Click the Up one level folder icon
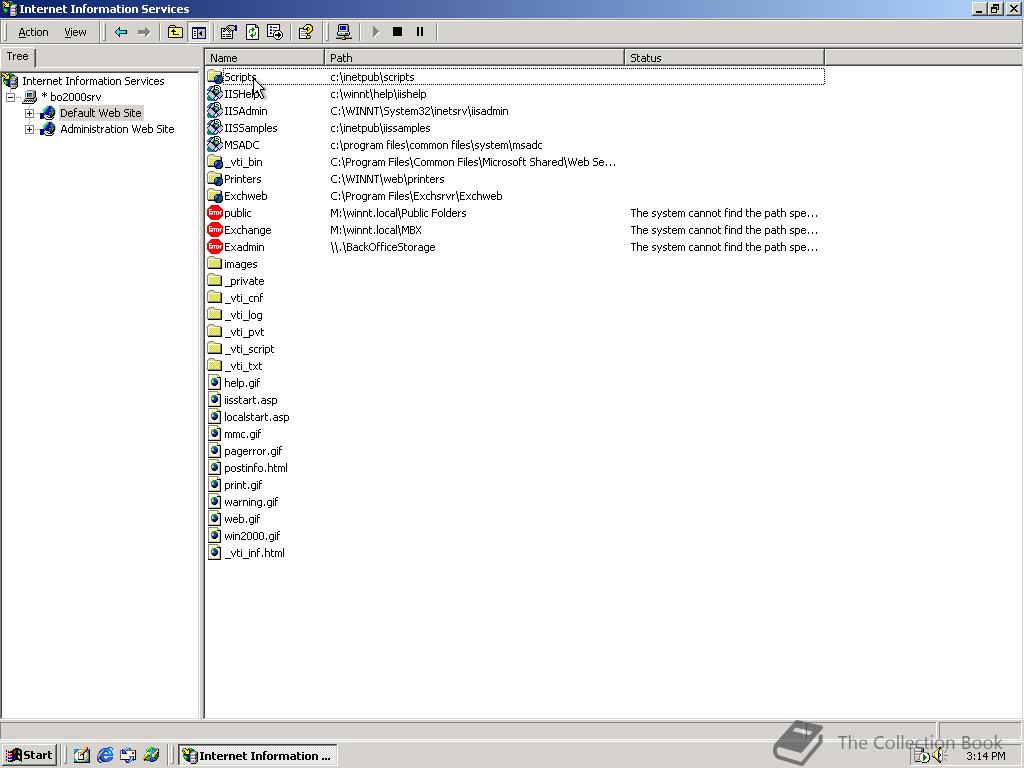The image size is (1024, 768). point(175,32)
